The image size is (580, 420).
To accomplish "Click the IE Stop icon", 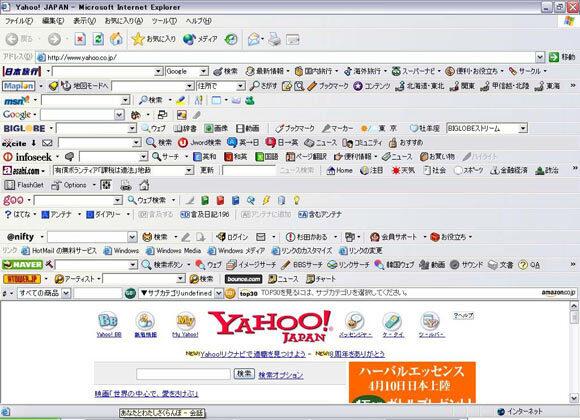I will tap(80, 39).
